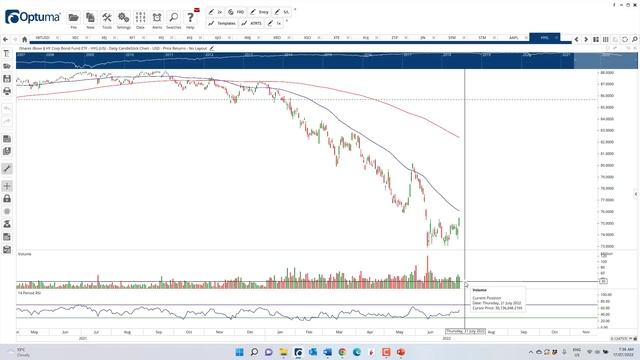640x360 pixels.
Task: Open Word from taskbar
Action: [x=327, y=352]
